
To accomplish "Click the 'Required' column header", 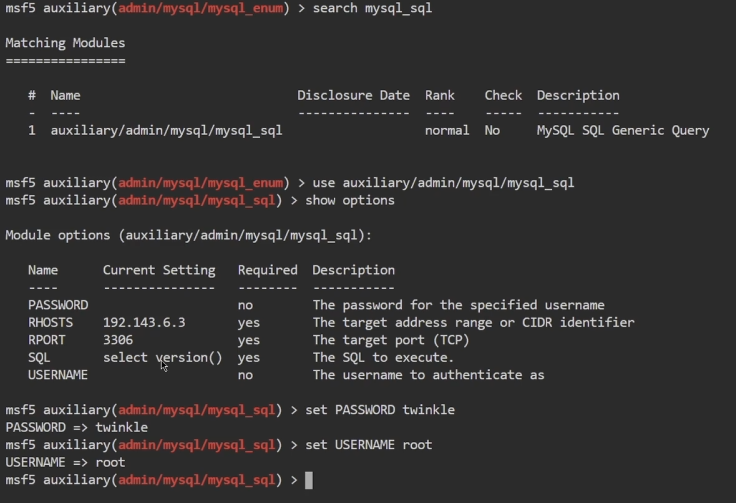I will click(267, 270).
